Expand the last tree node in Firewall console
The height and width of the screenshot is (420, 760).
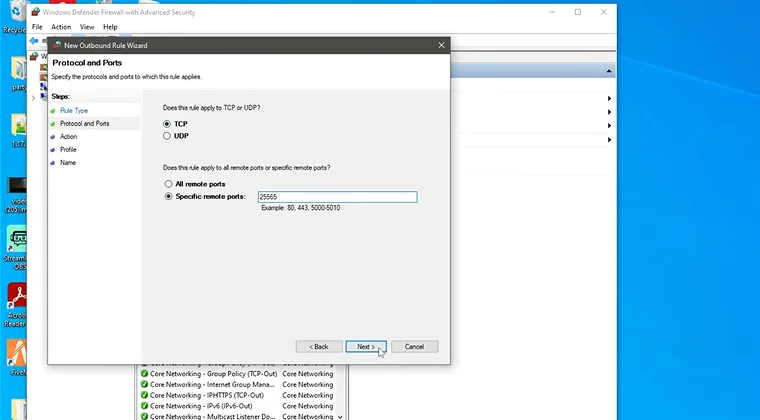tap(33, 97)
